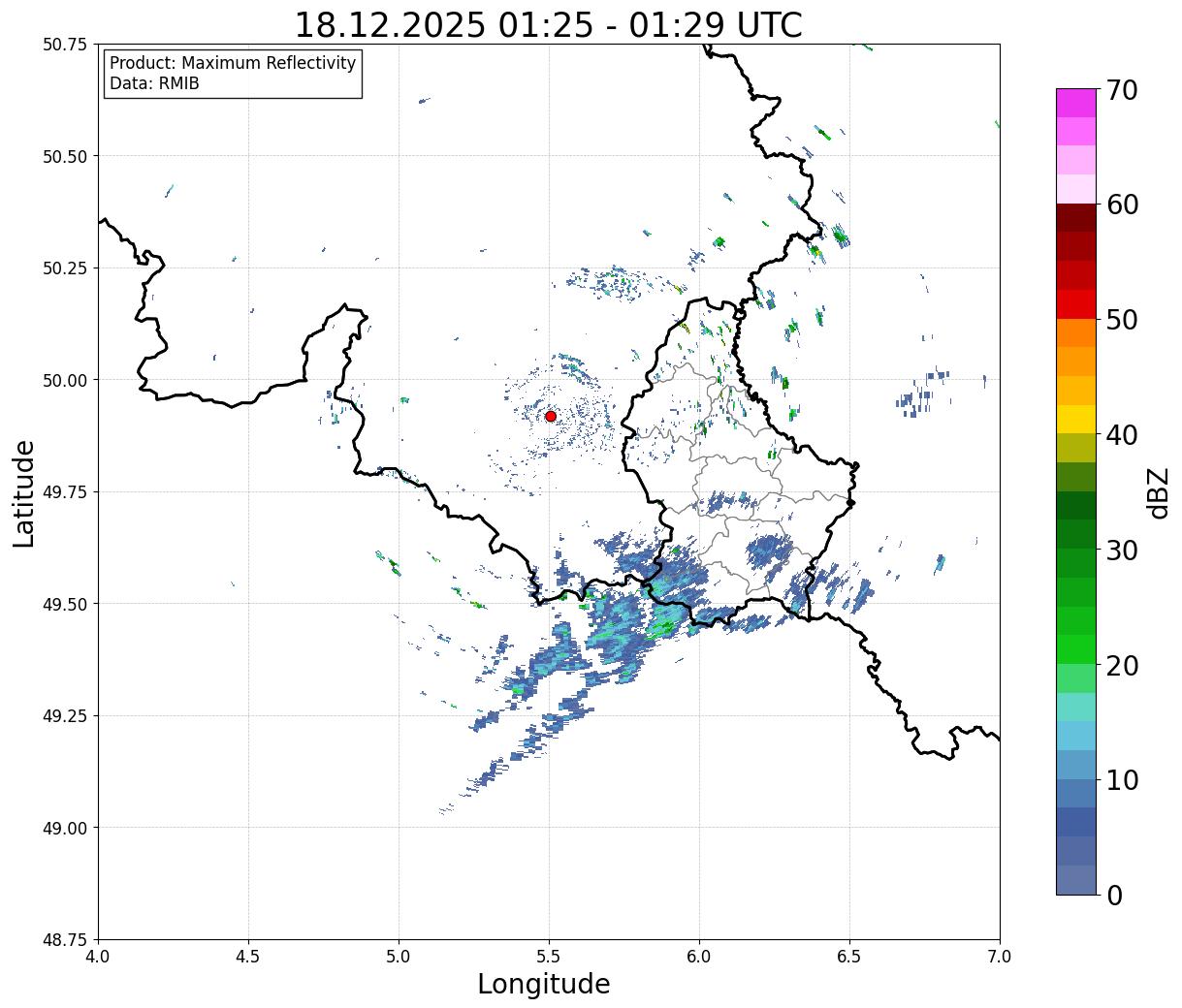Click the colorbar tick label 20

pos(1122,666)
